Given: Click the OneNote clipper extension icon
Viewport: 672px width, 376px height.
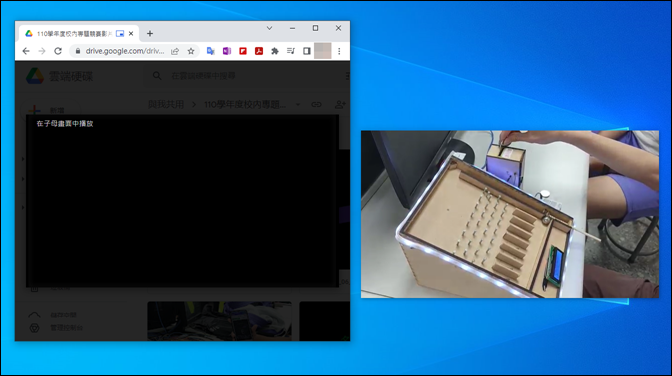Looking at the screenshot, I should pyautogui.click(x=227, y=51).
